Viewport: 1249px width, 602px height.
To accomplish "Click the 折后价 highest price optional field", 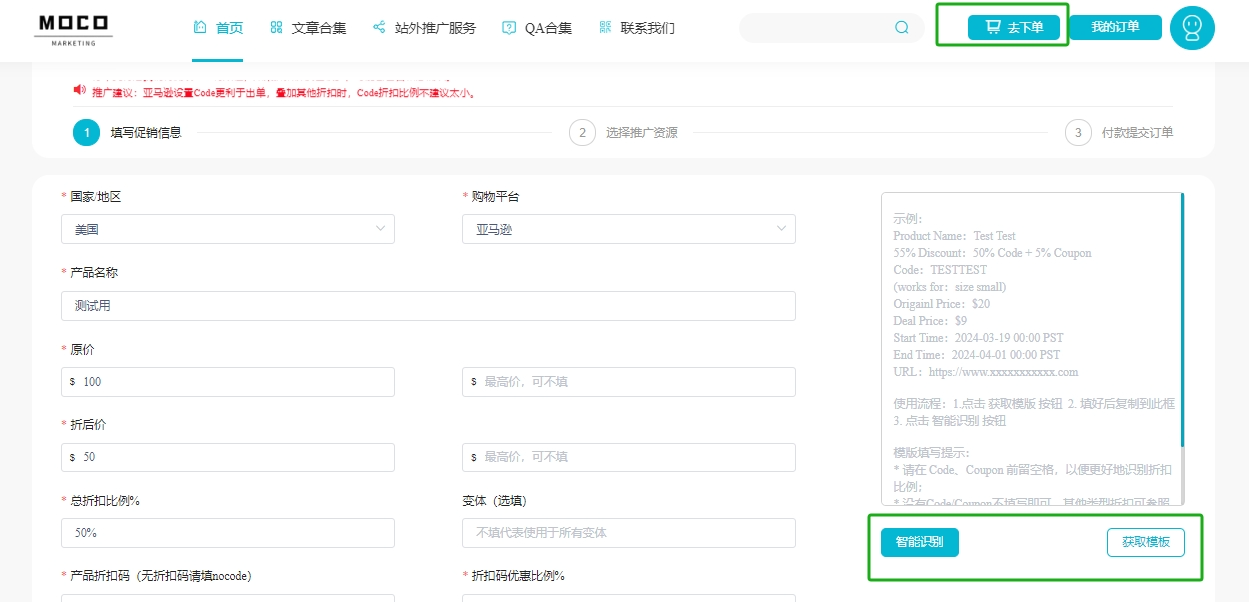I will point(629,457).
